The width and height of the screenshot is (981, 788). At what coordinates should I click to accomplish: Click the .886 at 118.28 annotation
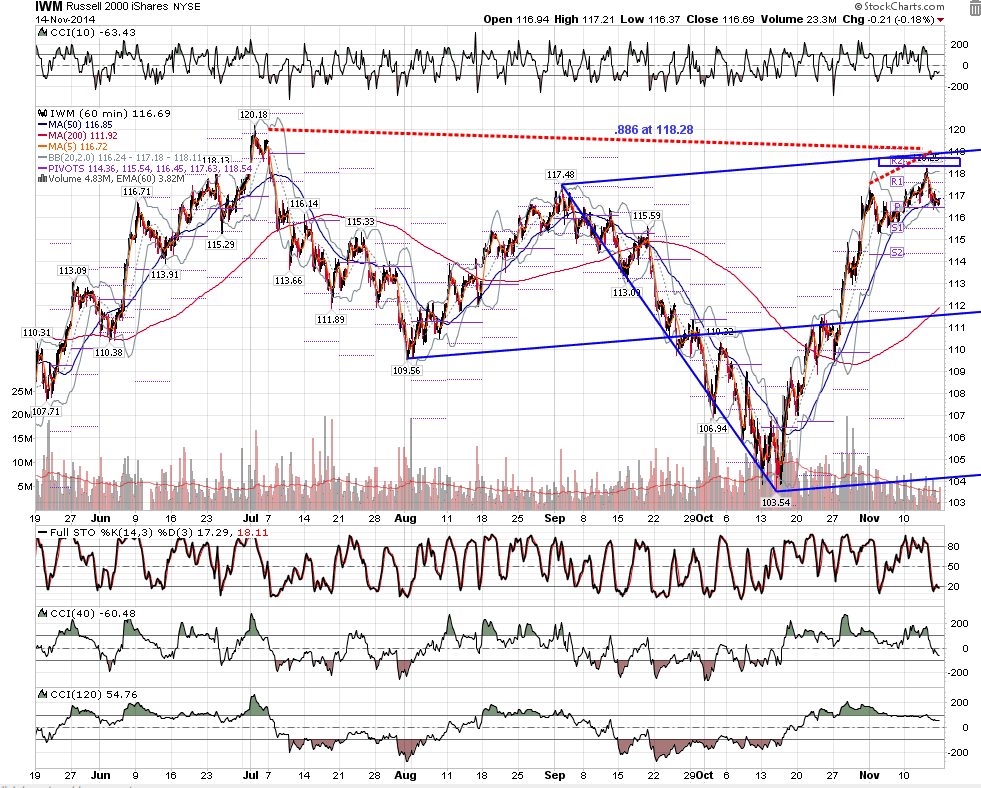click(x=654, y=130)
